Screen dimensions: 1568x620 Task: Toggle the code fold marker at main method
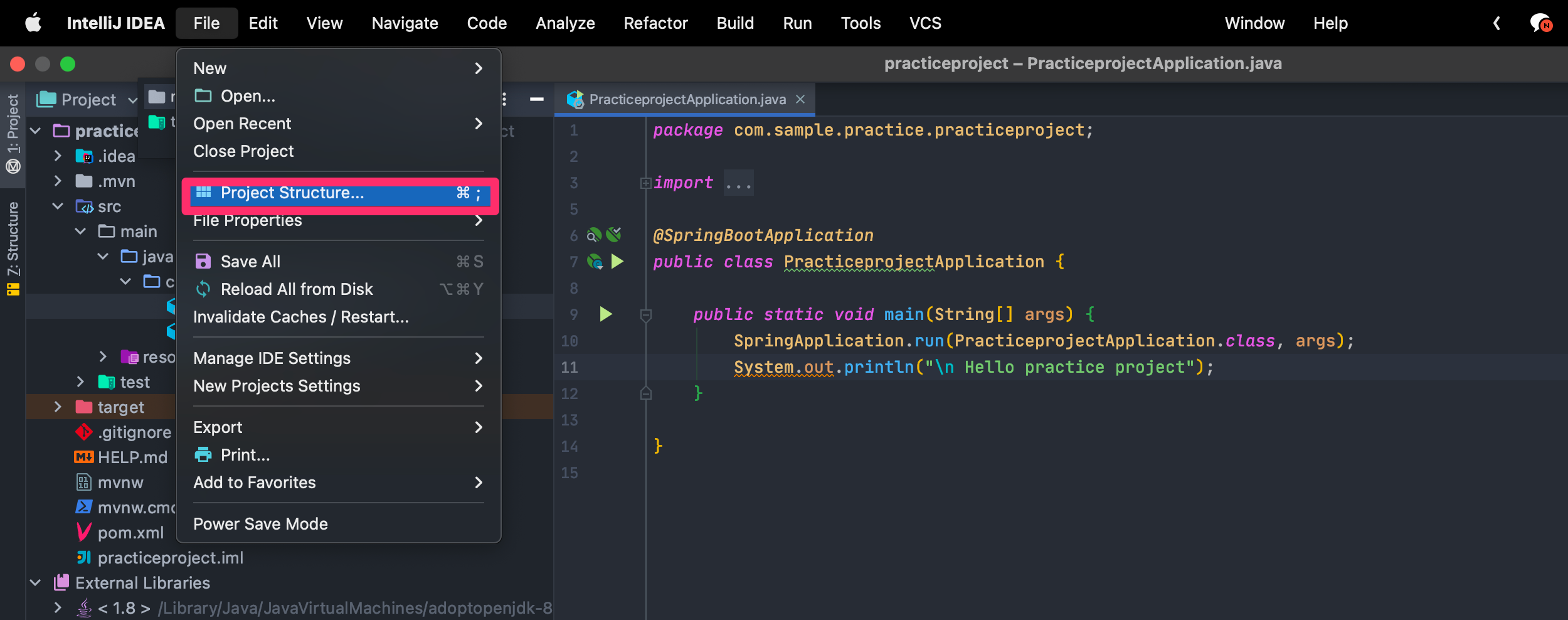[645, 315]
